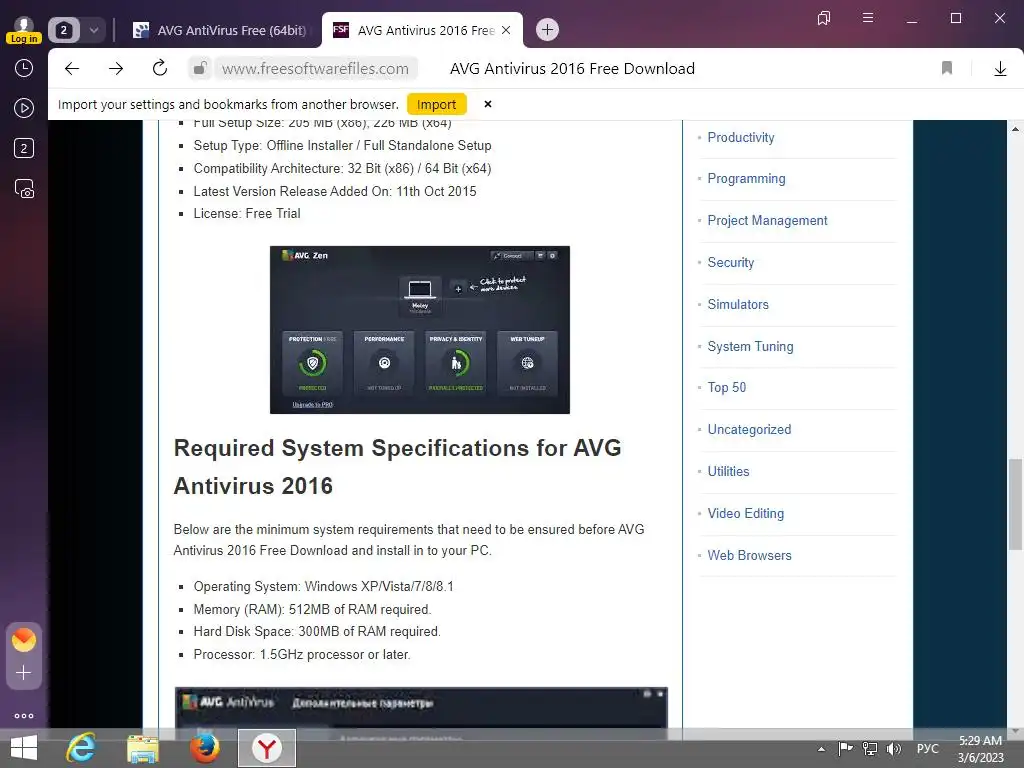Click the 'License: Free Trial' list item
The image size is (1024, 768).
(x=247, y=214)
